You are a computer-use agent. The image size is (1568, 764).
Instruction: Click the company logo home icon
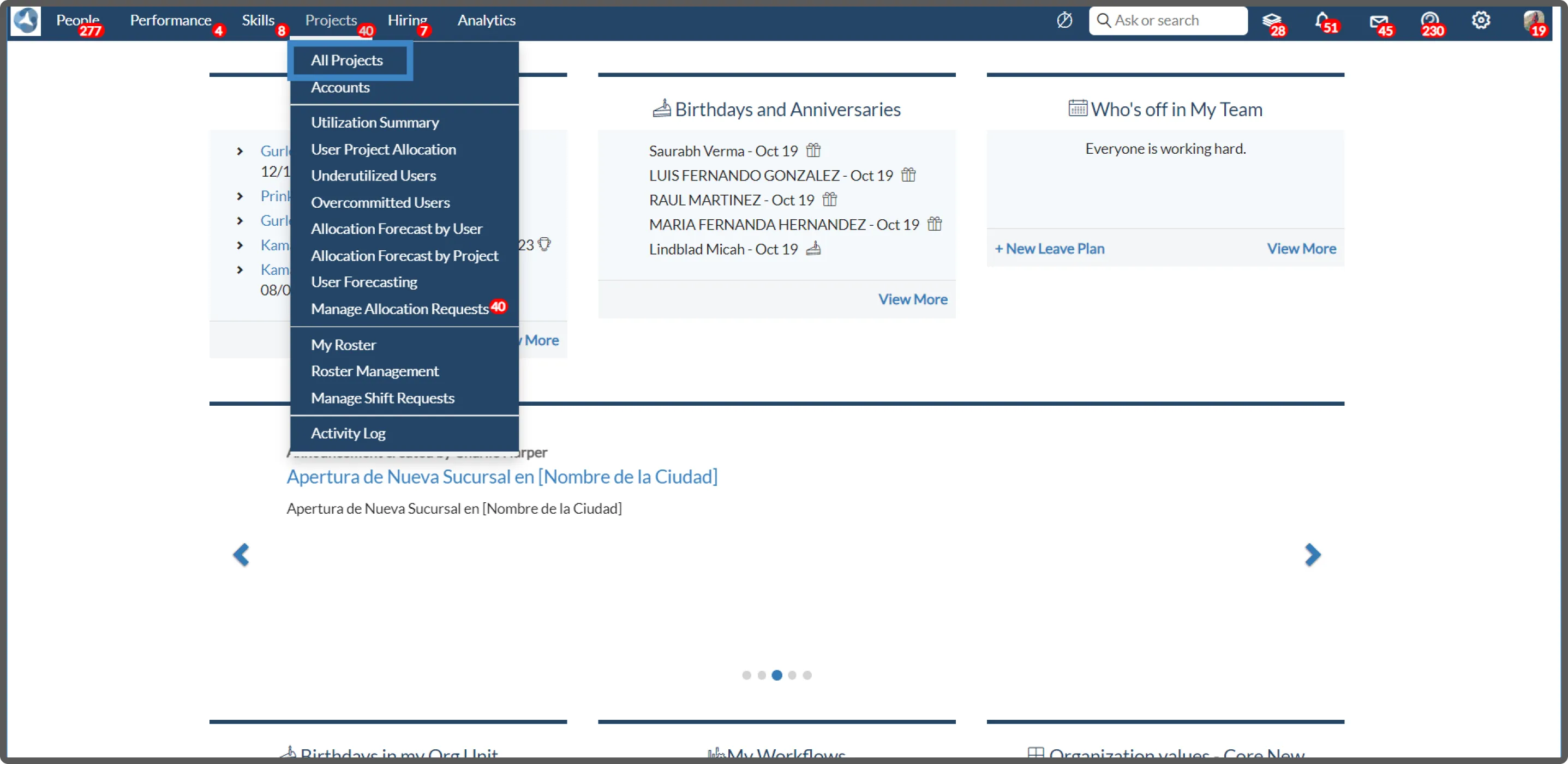[x=26, y=21]
